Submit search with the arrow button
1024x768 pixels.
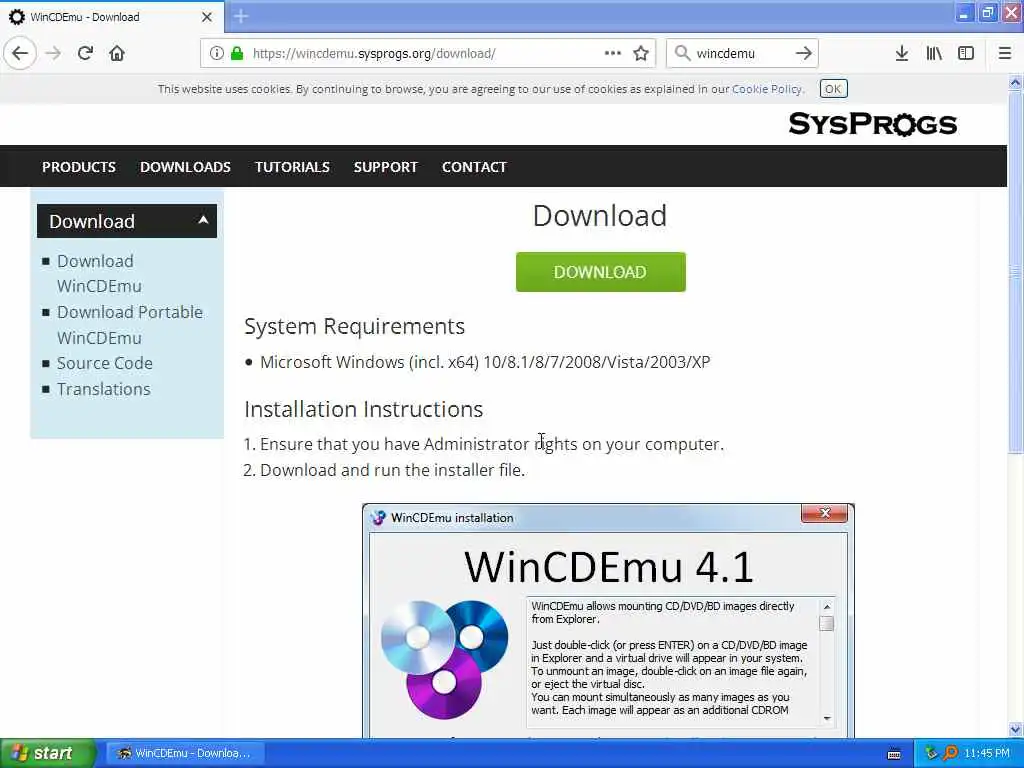click(803, 54)
